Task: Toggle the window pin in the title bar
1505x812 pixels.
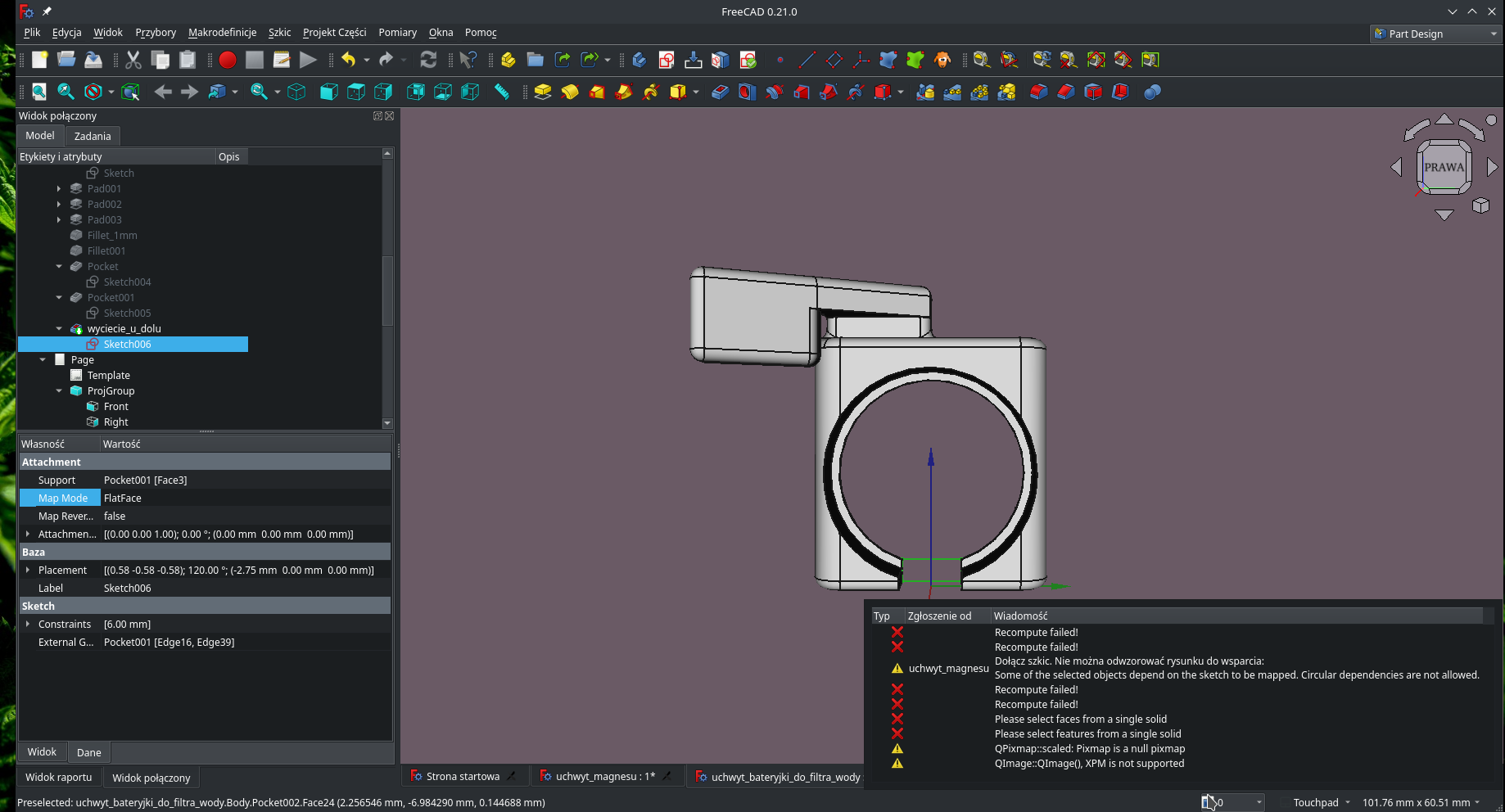Action: pyautogui.click(x=47, y=11)
